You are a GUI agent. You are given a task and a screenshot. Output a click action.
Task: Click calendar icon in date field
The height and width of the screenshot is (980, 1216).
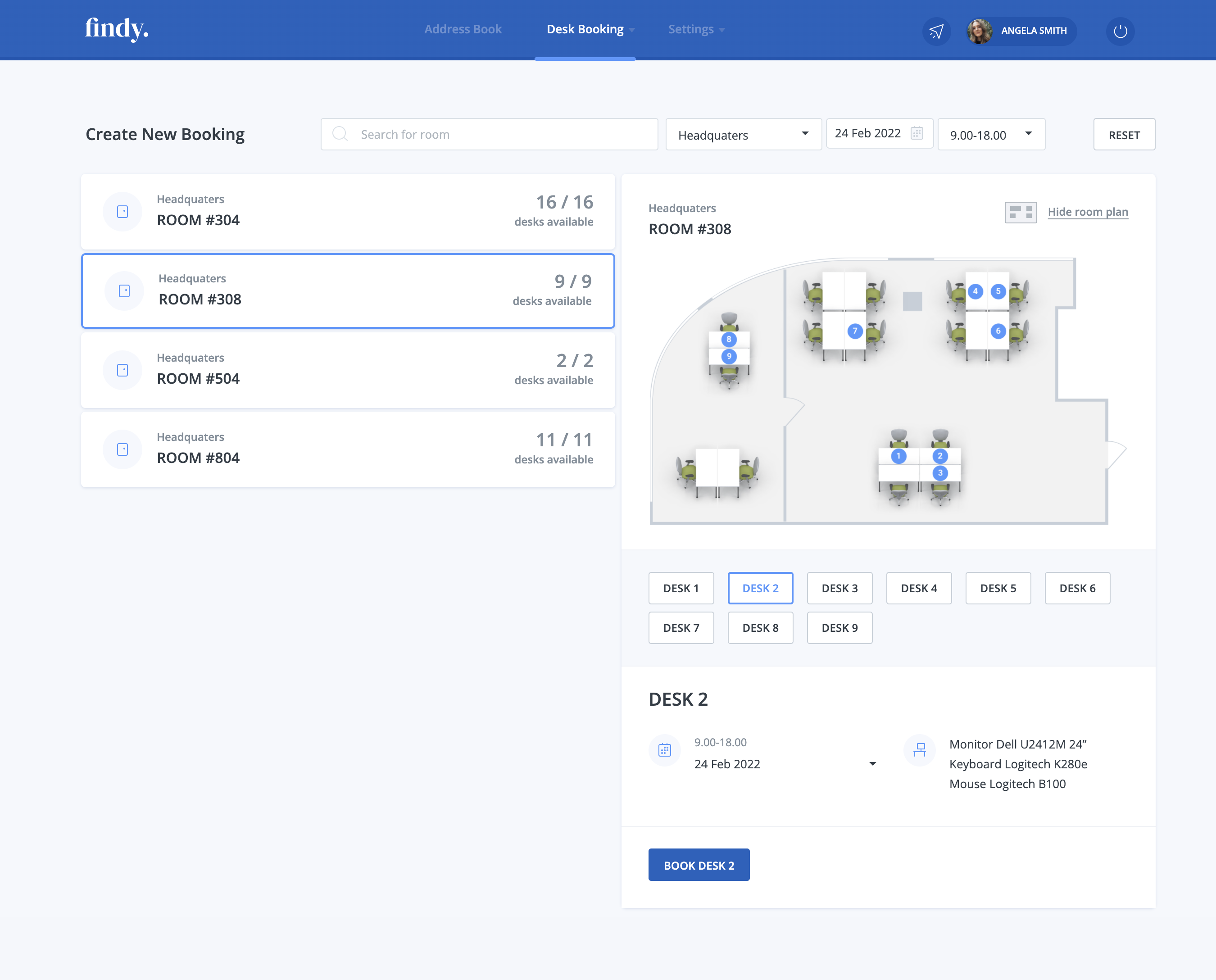point(917,133)
